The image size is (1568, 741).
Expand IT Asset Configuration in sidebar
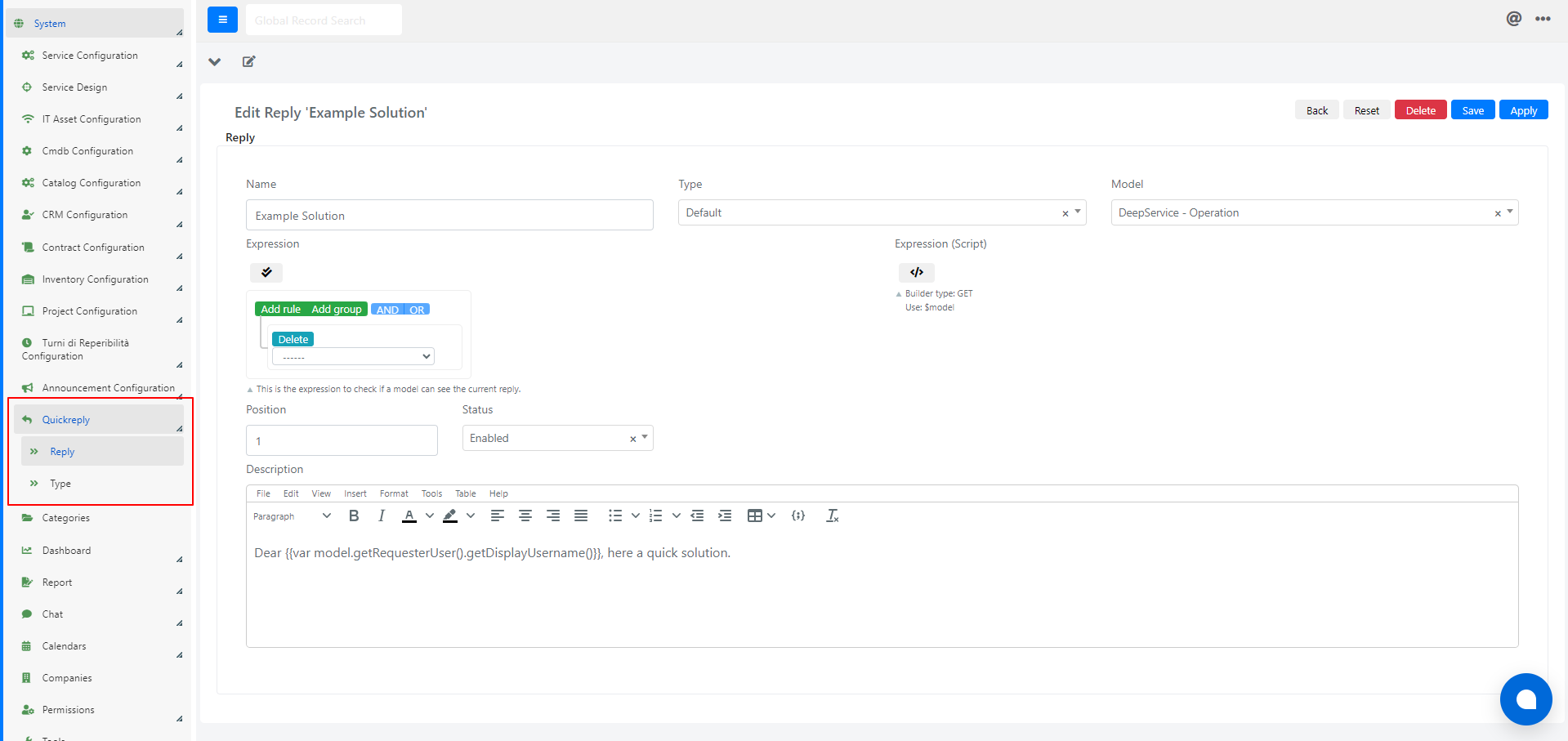tap(99, 119)
